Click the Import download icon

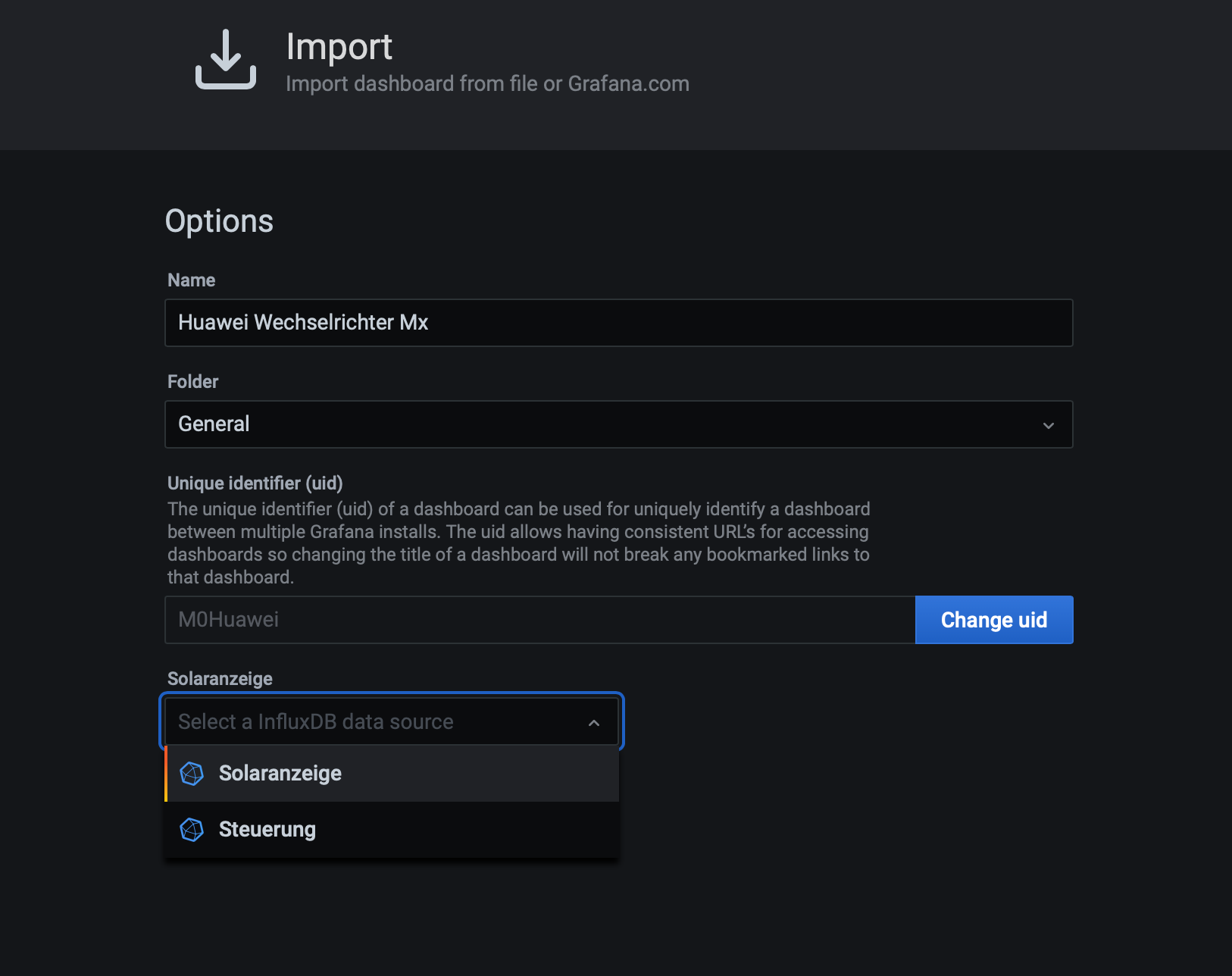(226, 60)
